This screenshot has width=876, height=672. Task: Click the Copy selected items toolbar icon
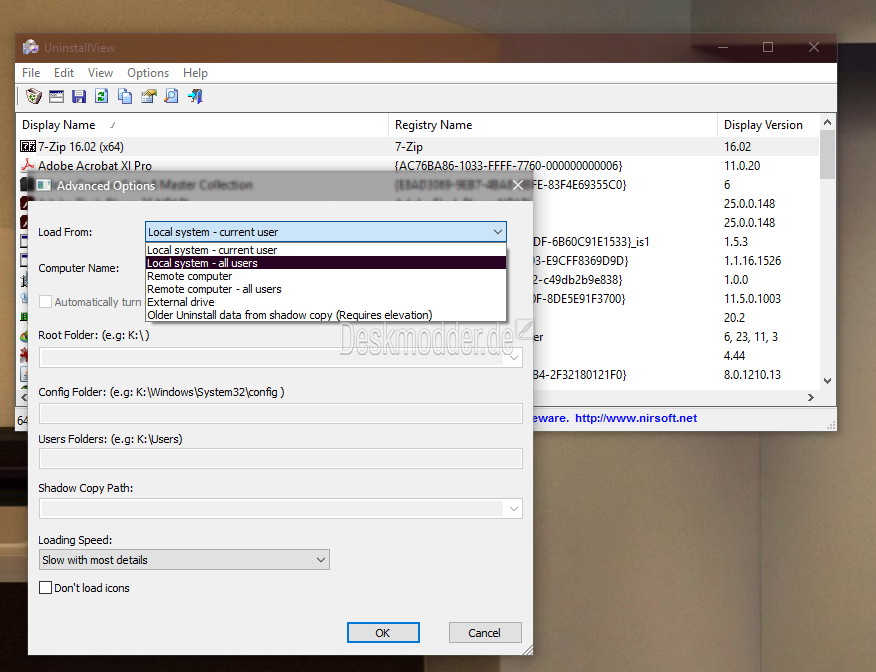(x=125, y=96)
